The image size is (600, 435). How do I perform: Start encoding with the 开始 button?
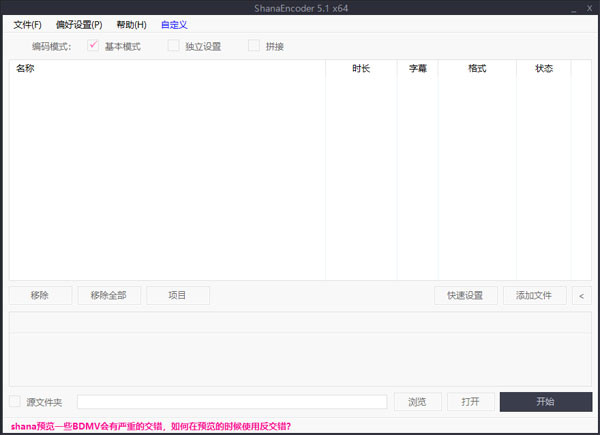click(545, 402)
